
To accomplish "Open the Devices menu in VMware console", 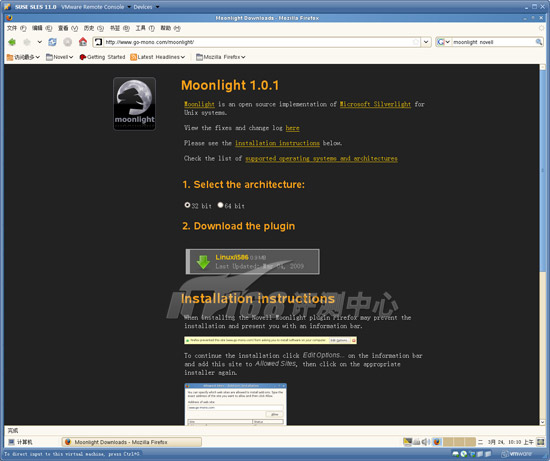I will click(146, 7).
